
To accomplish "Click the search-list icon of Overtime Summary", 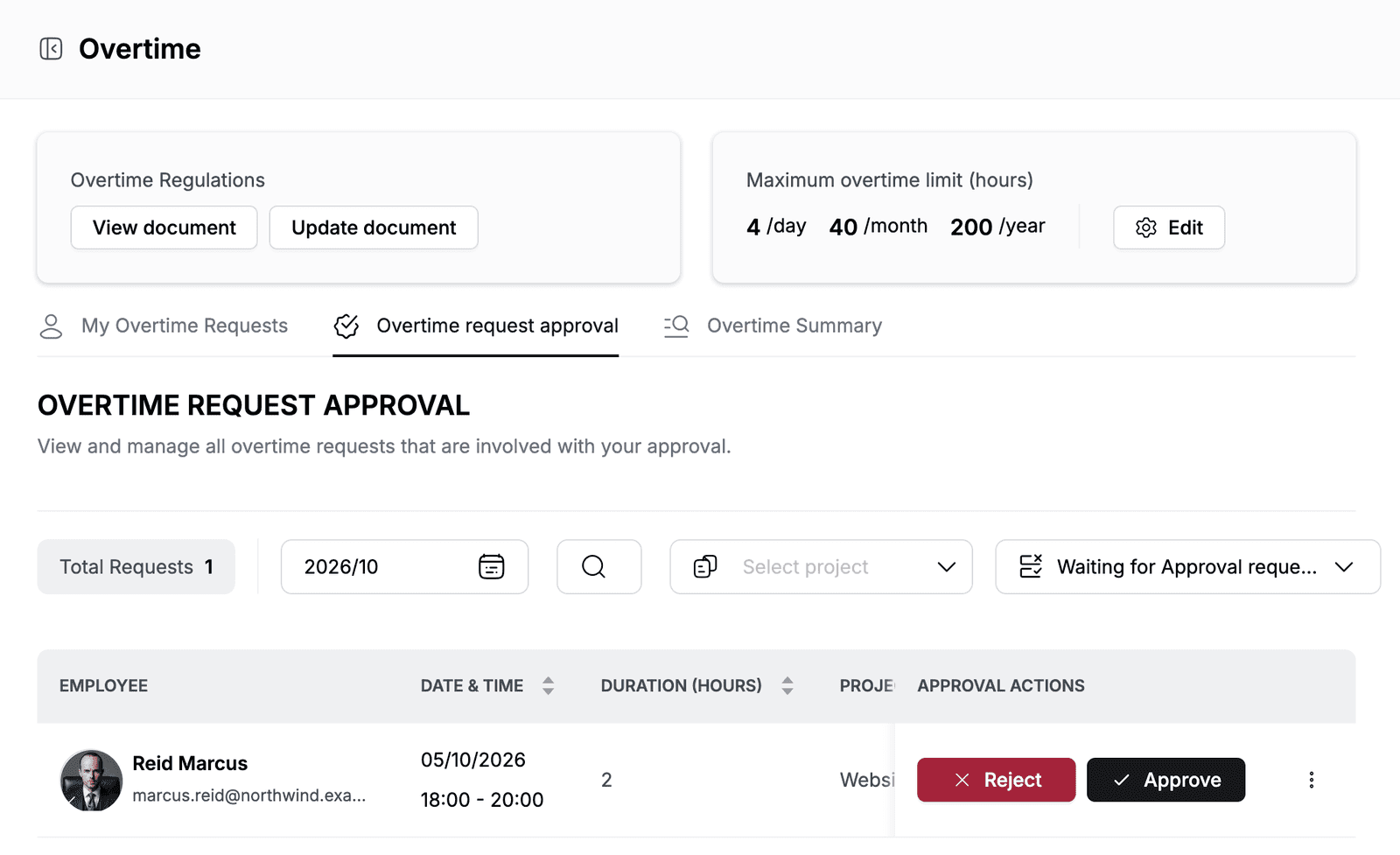I will click(676, 326).
